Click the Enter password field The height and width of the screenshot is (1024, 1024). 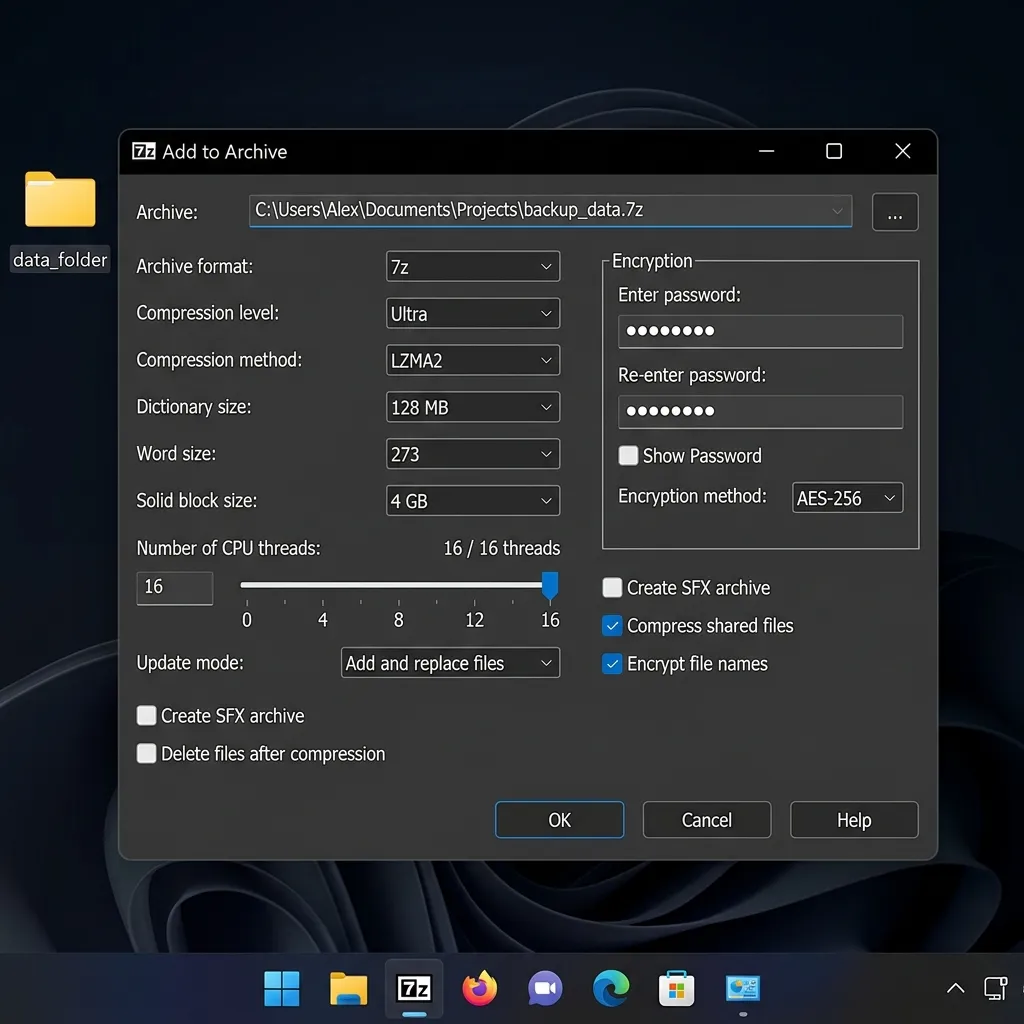coord(760,332)
